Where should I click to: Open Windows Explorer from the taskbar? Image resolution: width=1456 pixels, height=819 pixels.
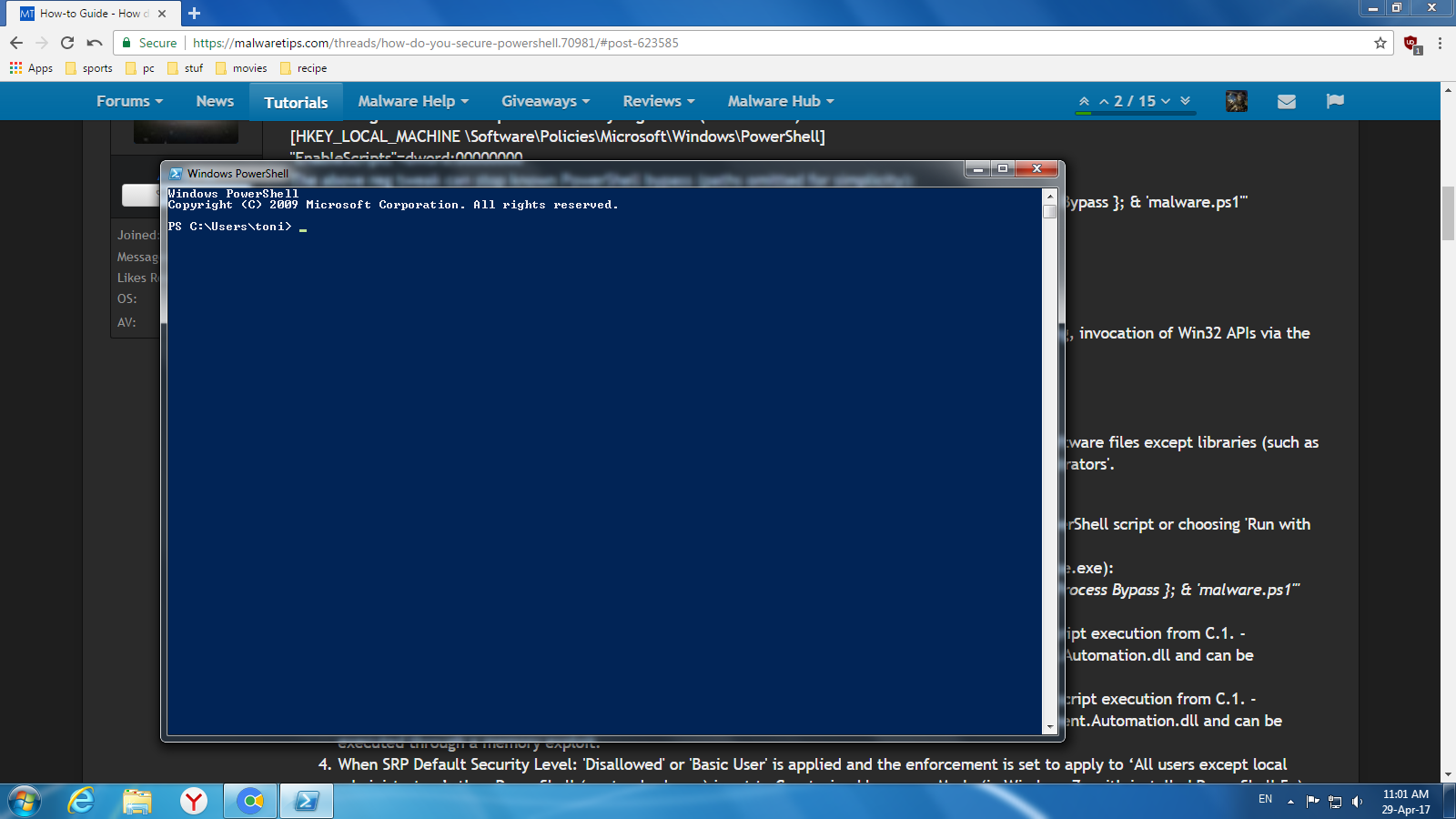(x=137, y=801)
